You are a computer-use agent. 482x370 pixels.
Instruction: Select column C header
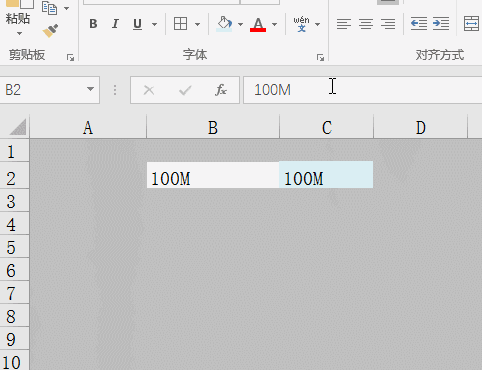(327, 127)
